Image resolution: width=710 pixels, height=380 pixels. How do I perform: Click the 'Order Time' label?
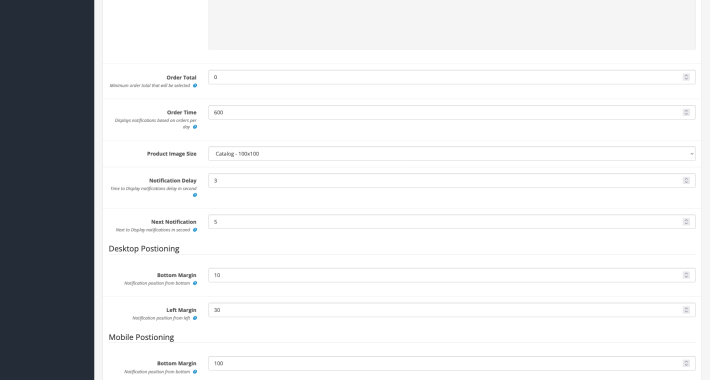(x=182, y=113)
